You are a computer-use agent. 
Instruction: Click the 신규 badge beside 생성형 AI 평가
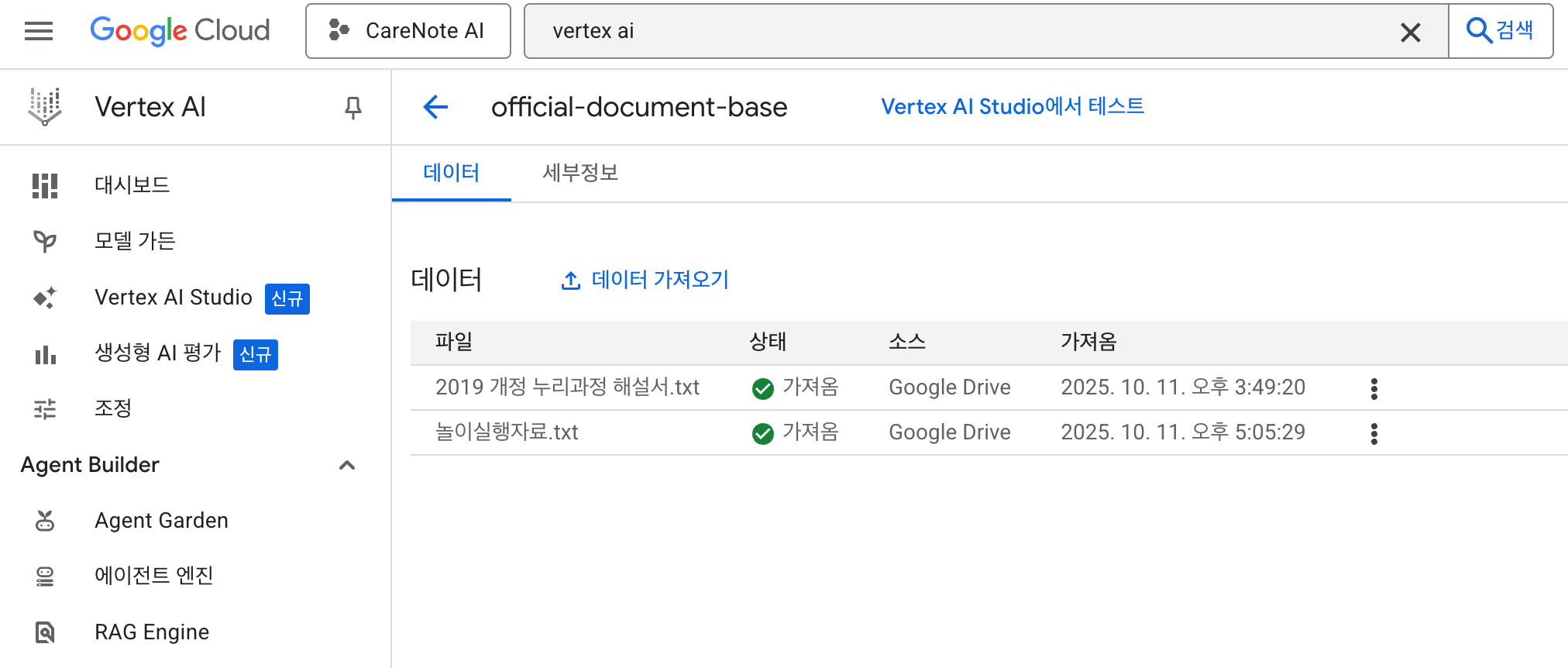click(x=256, y=355)
